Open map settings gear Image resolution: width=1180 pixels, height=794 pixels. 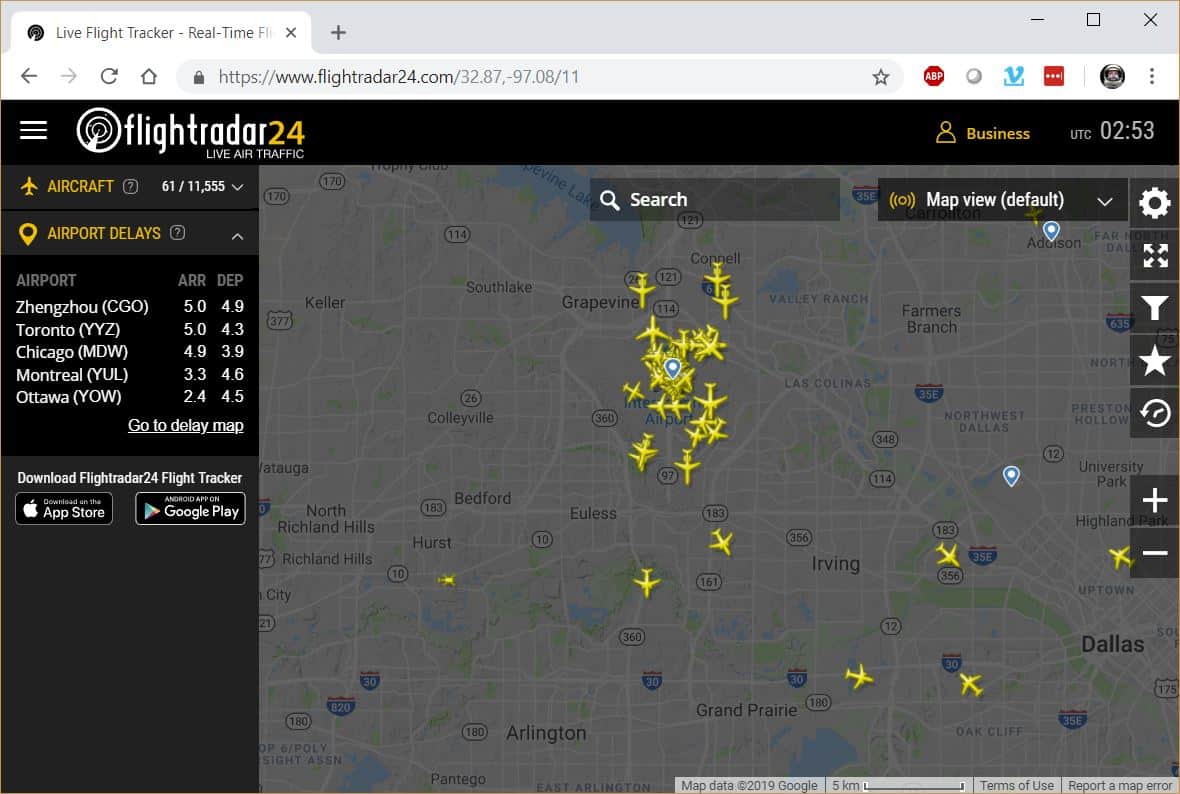pyautogui.click(x=1154, y=202)
